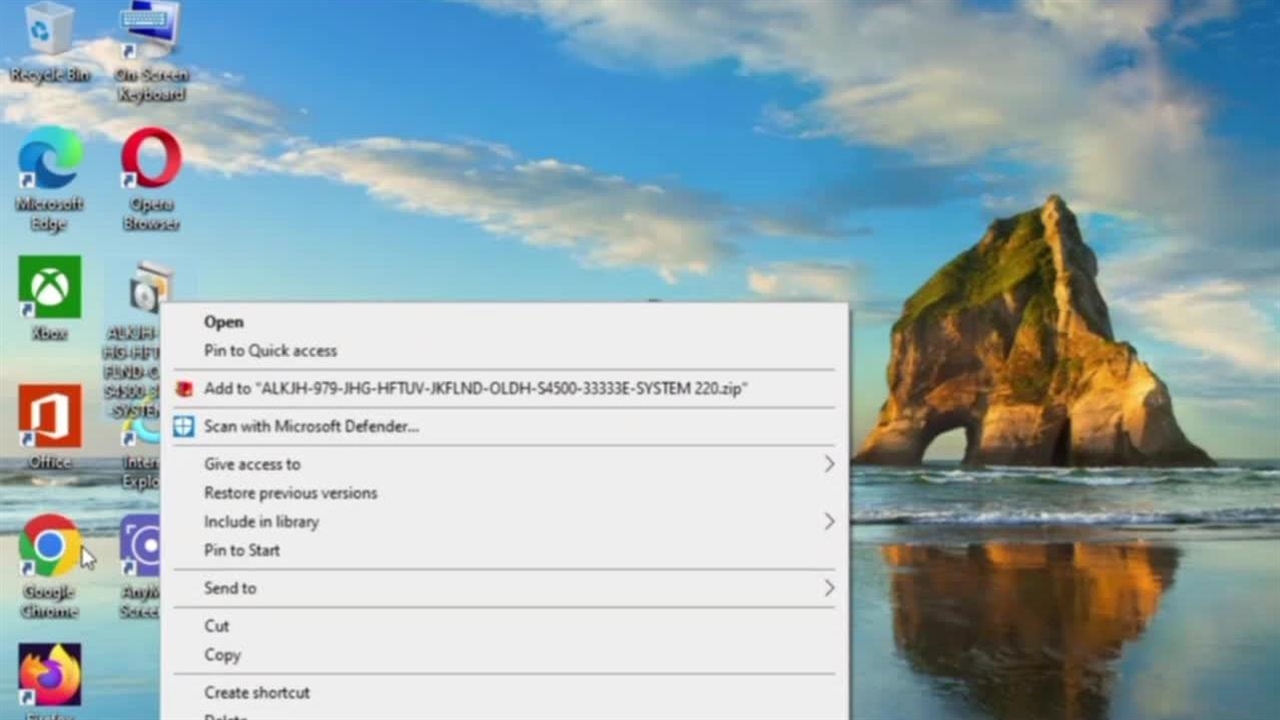Expand the Include in library submenu arrow
Viewport: 1280px width, 720px height.
[x=828, y=522]
